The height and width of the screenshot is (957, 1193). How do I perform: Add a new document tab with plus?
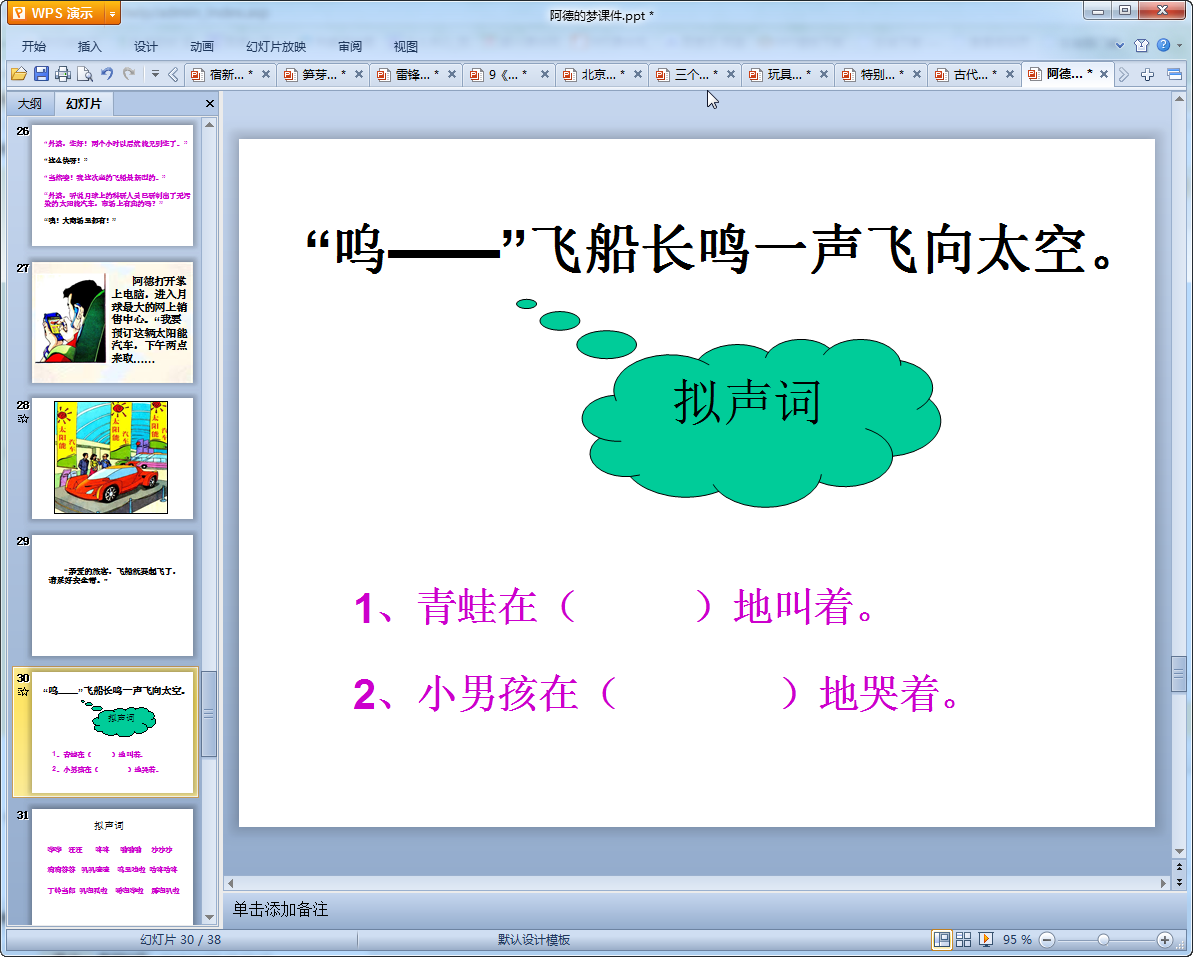click(1147, 75)
